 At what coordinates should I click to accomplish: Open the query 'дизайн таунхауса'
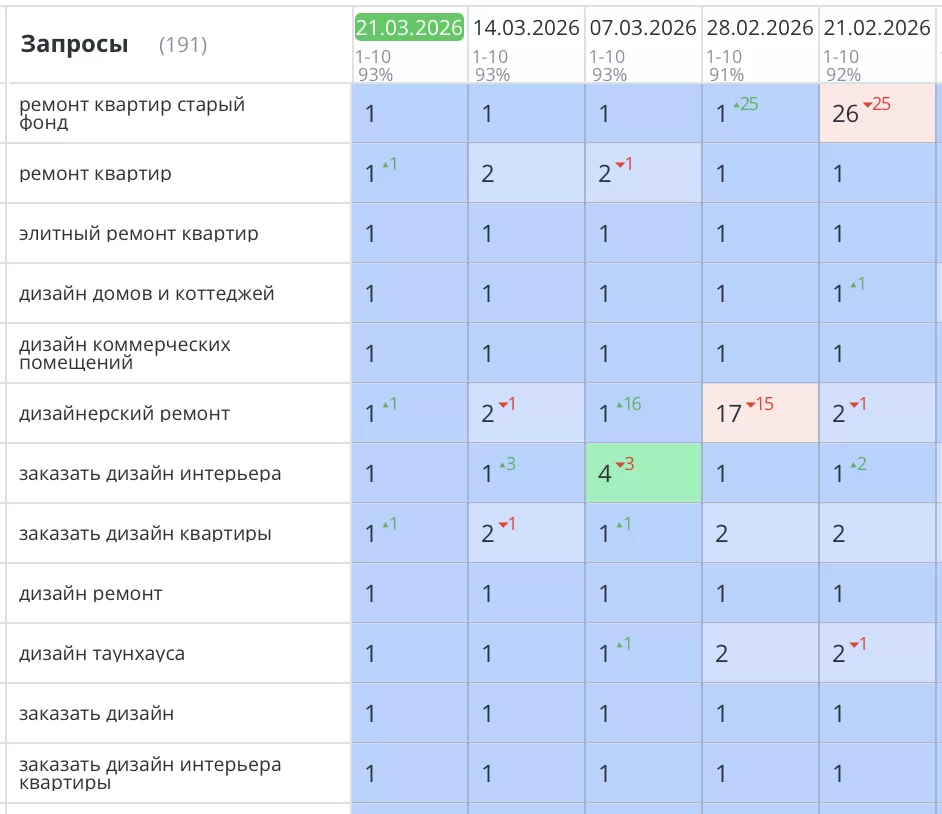pos(101,654)
